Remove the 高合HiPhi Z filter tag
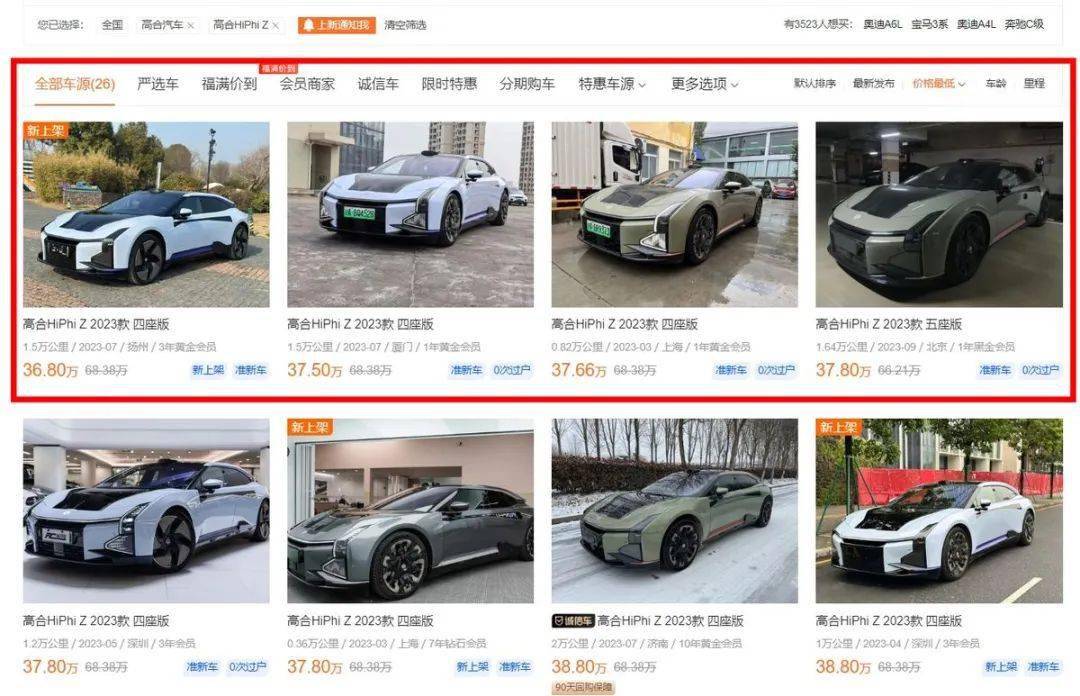The width and height of the screenshot is (1080, 696). (276, 25)
